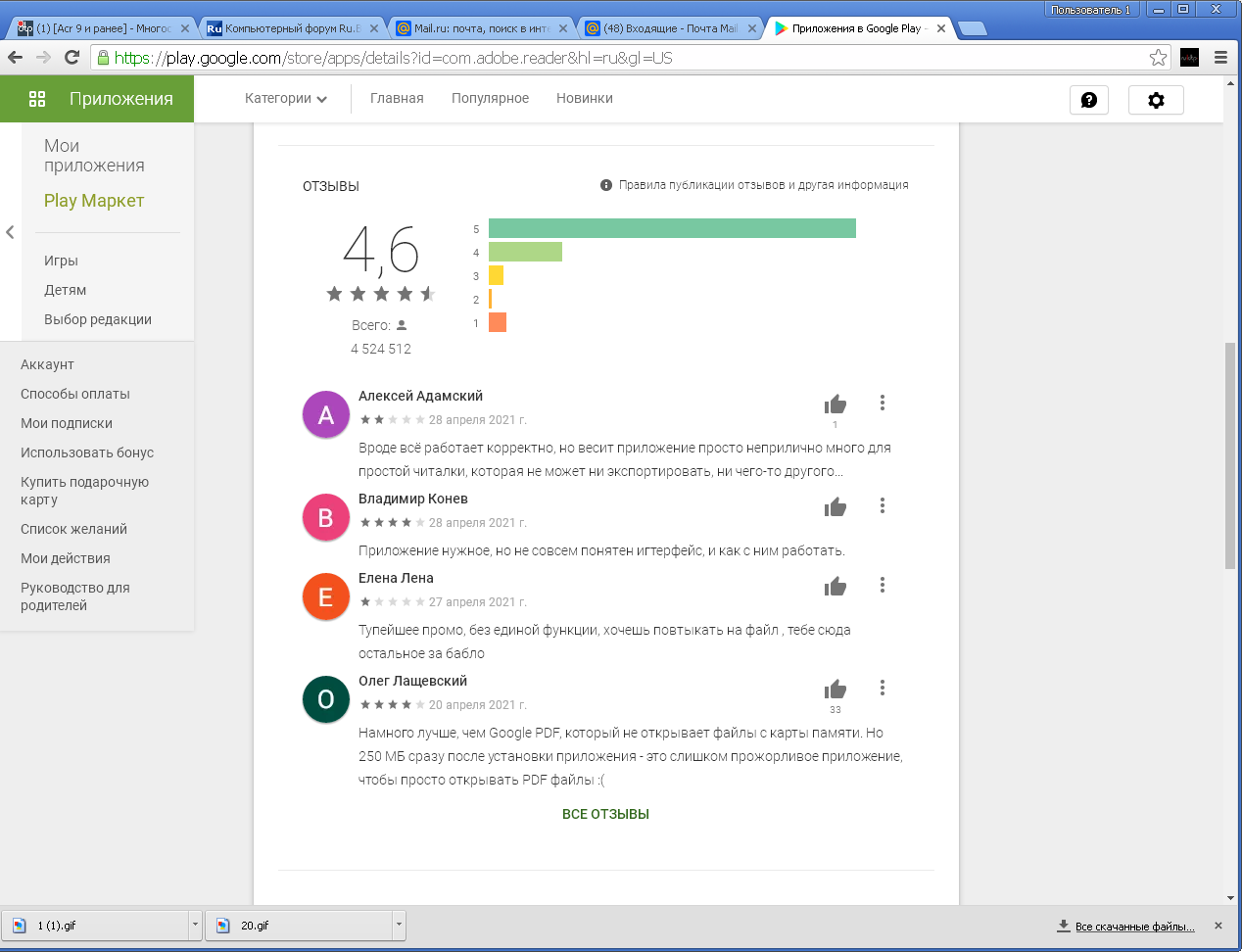
Task: Click the page vertical scrollbar thumb
Action: 1230,455
